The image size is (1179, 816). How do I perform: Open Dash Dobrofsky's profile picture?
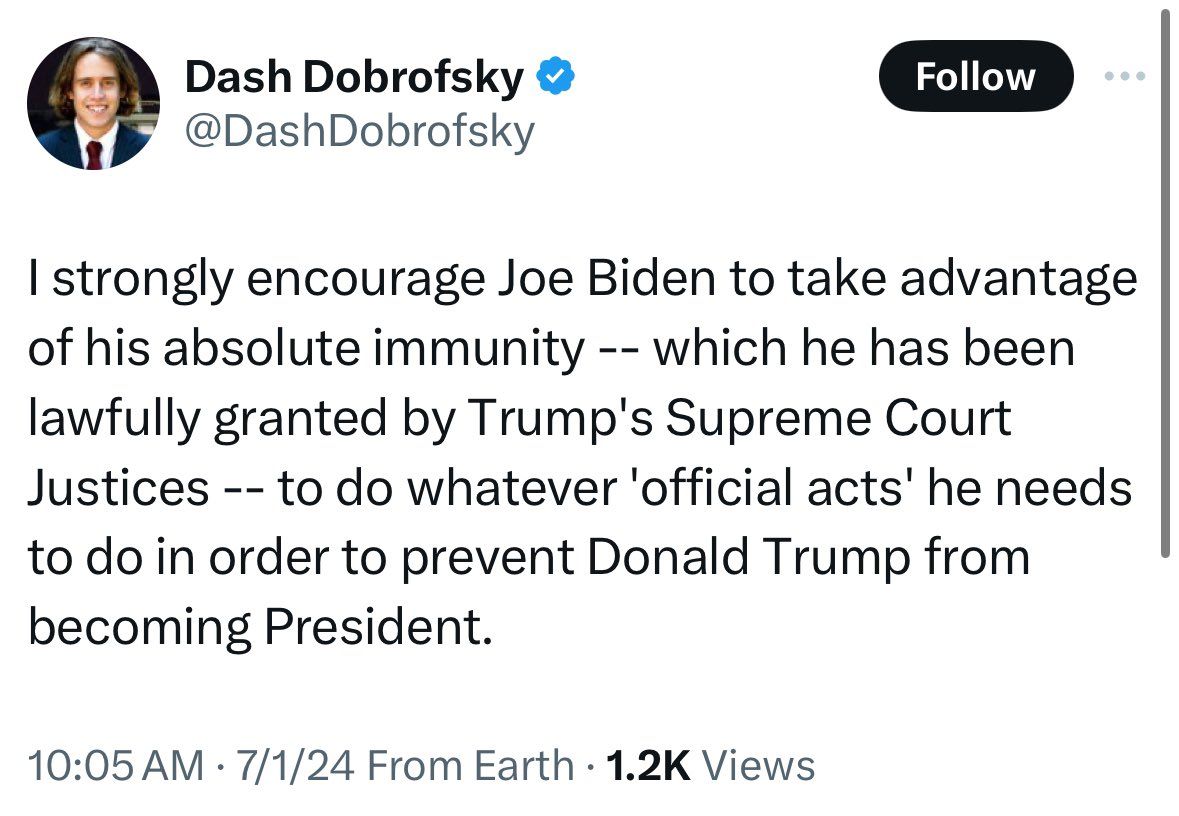pyautogui.click(x=93, y=104)
